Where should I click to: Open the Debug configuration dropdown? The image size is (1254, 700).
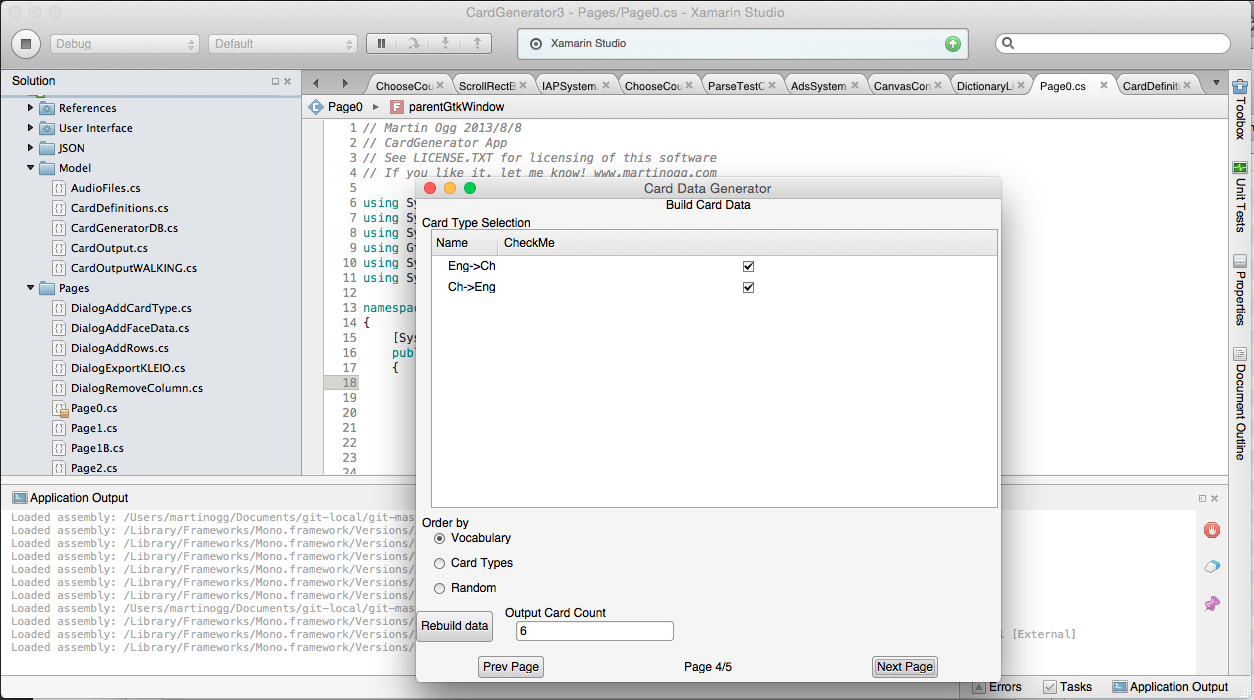(x=124, y=44)
